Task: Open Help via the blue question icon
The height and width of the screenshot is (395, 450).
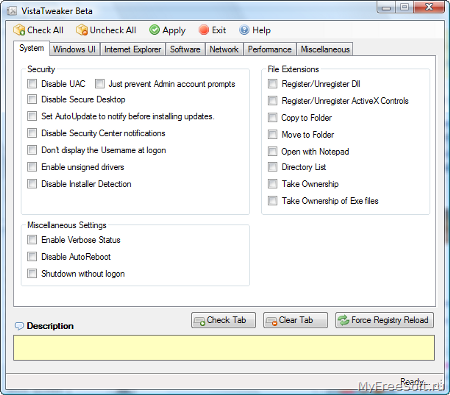Action: click(244, 30)
